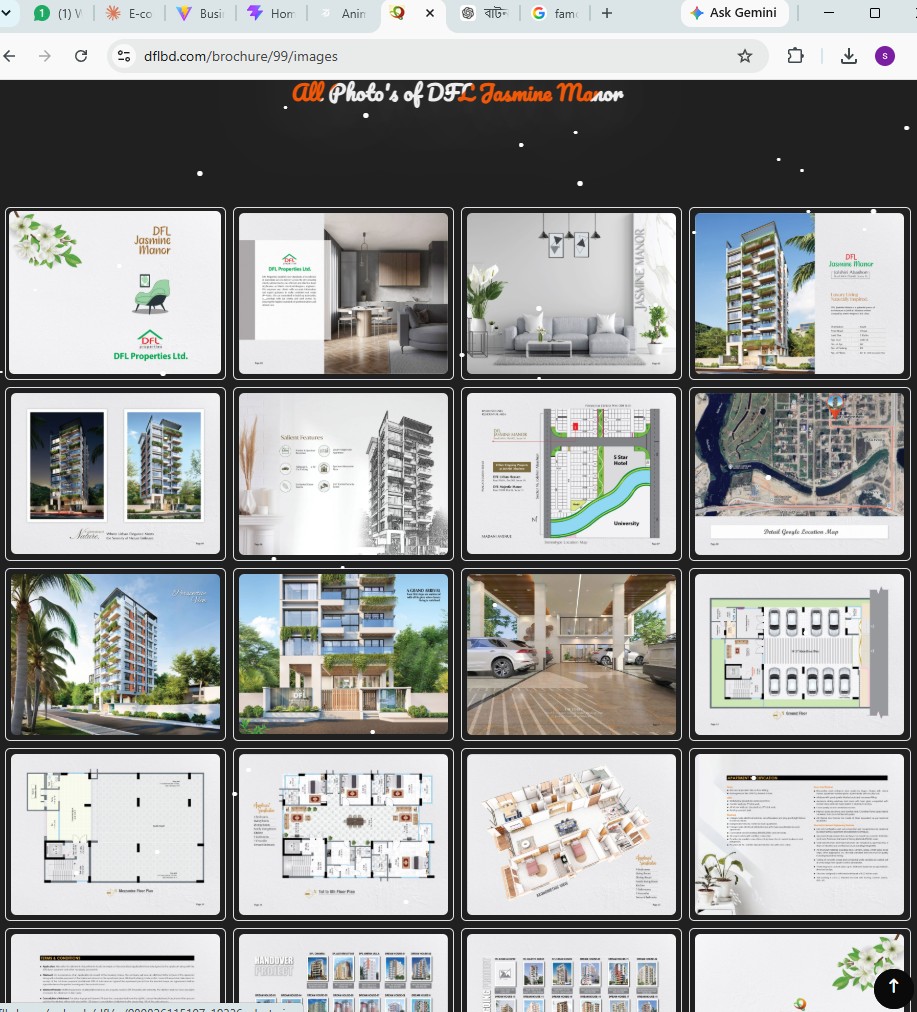Open the purple profile avatar

click(x=884, y=56)
